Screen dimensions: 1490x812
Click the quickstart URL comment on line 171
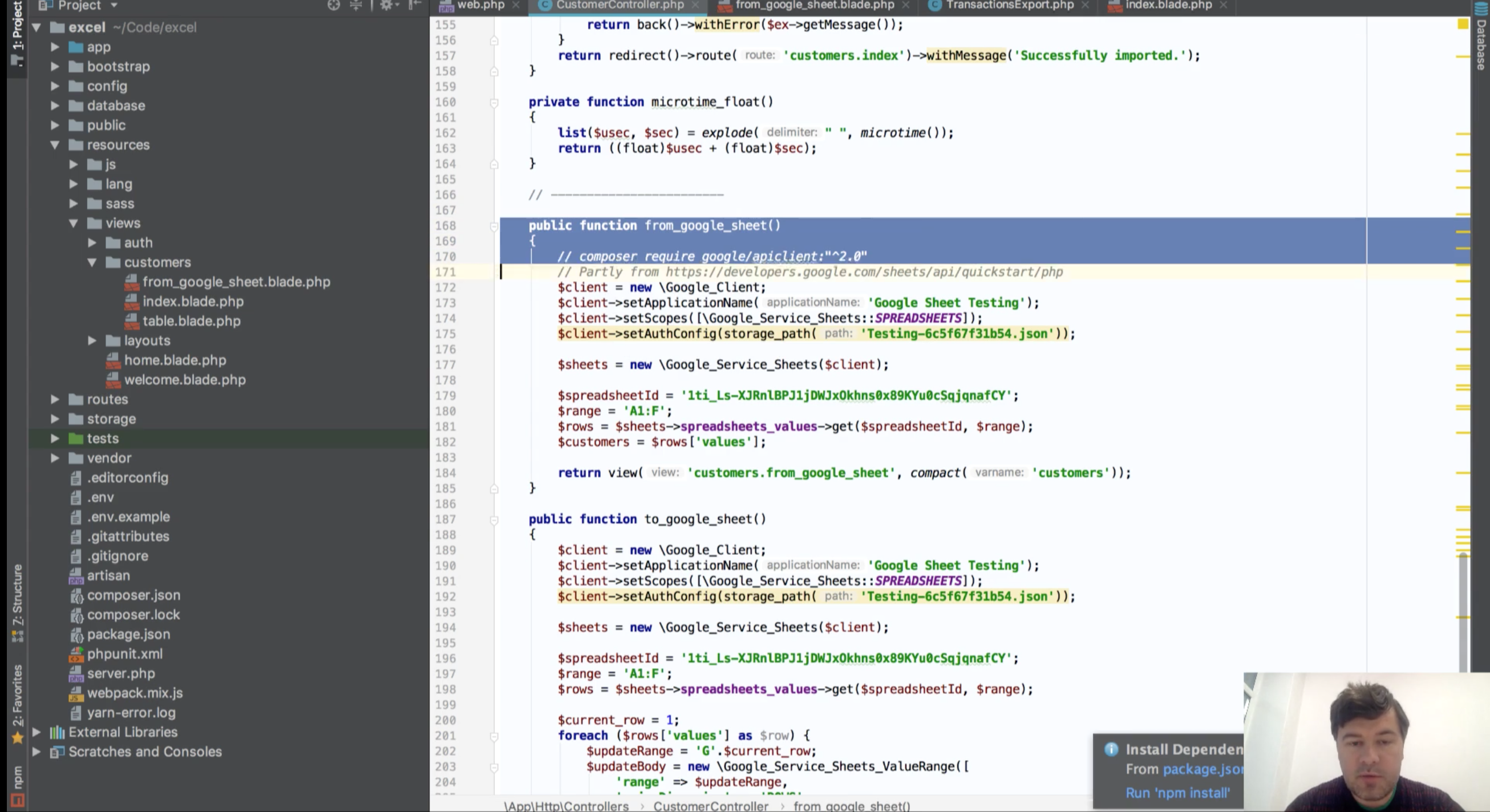point(810,273)
